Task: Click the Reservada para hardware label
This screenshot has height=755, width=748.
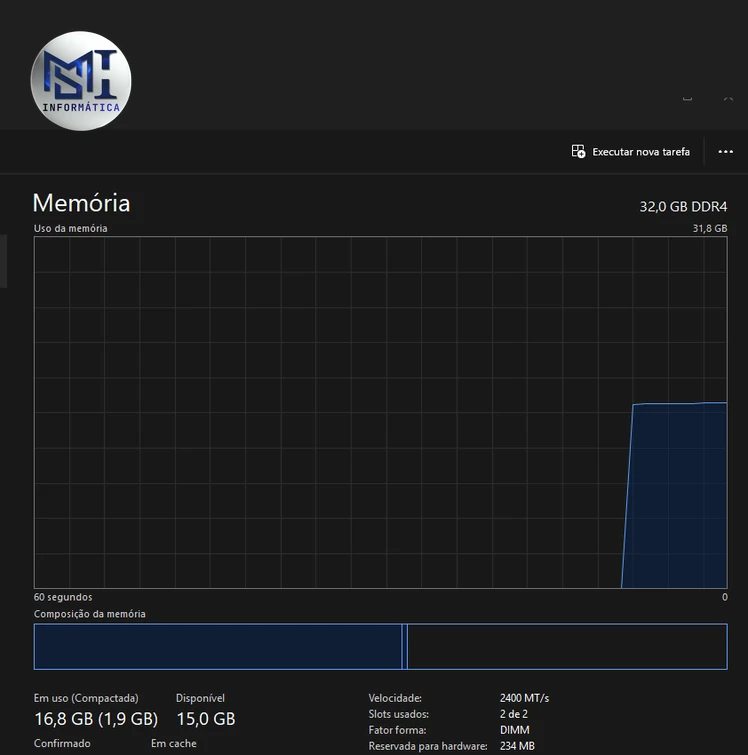Action: point(428,746)
